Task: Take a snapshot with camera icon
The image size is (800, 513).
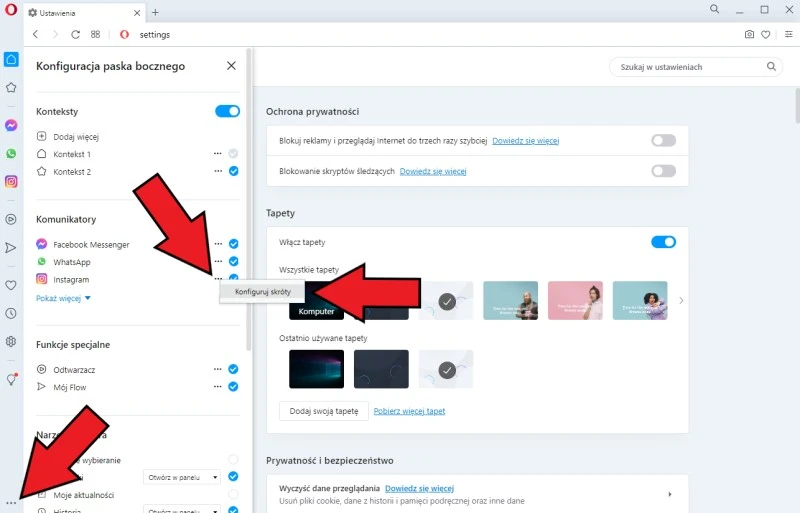Action: pos(749,34)
